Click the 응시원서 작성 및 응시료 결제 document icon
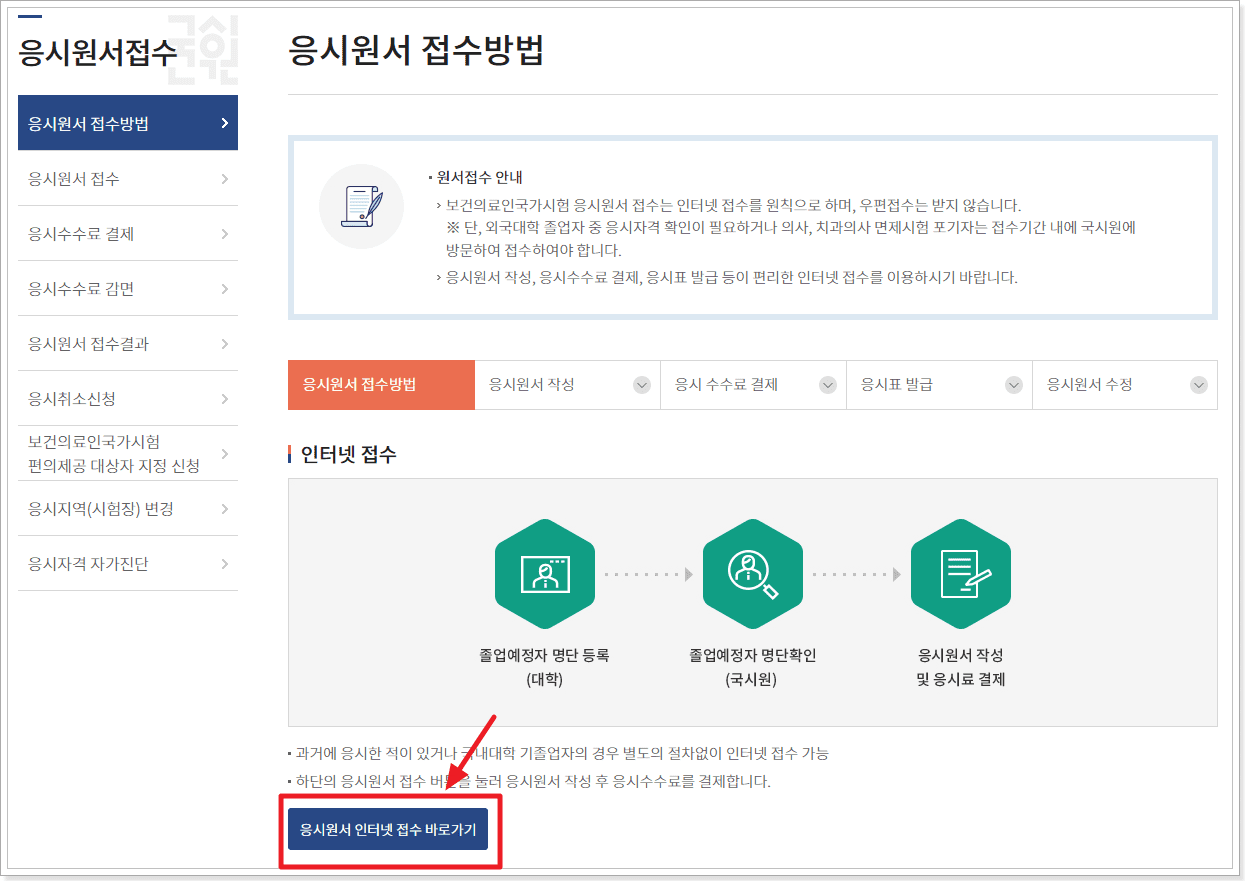1245x881 pixels. point(960,573)
